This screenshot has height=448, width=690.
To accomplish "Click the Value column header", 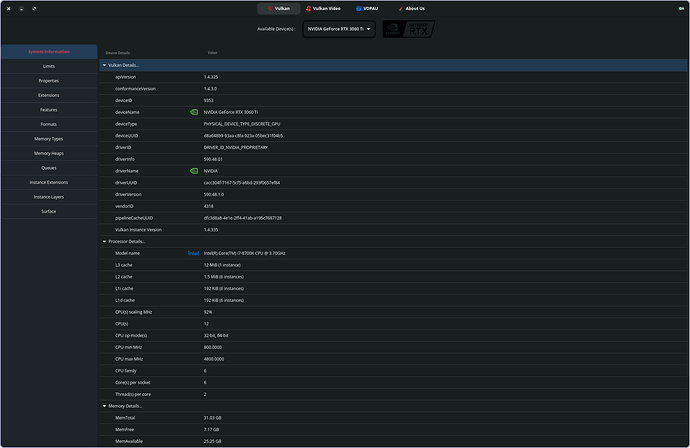I will [x=212, y=53].
